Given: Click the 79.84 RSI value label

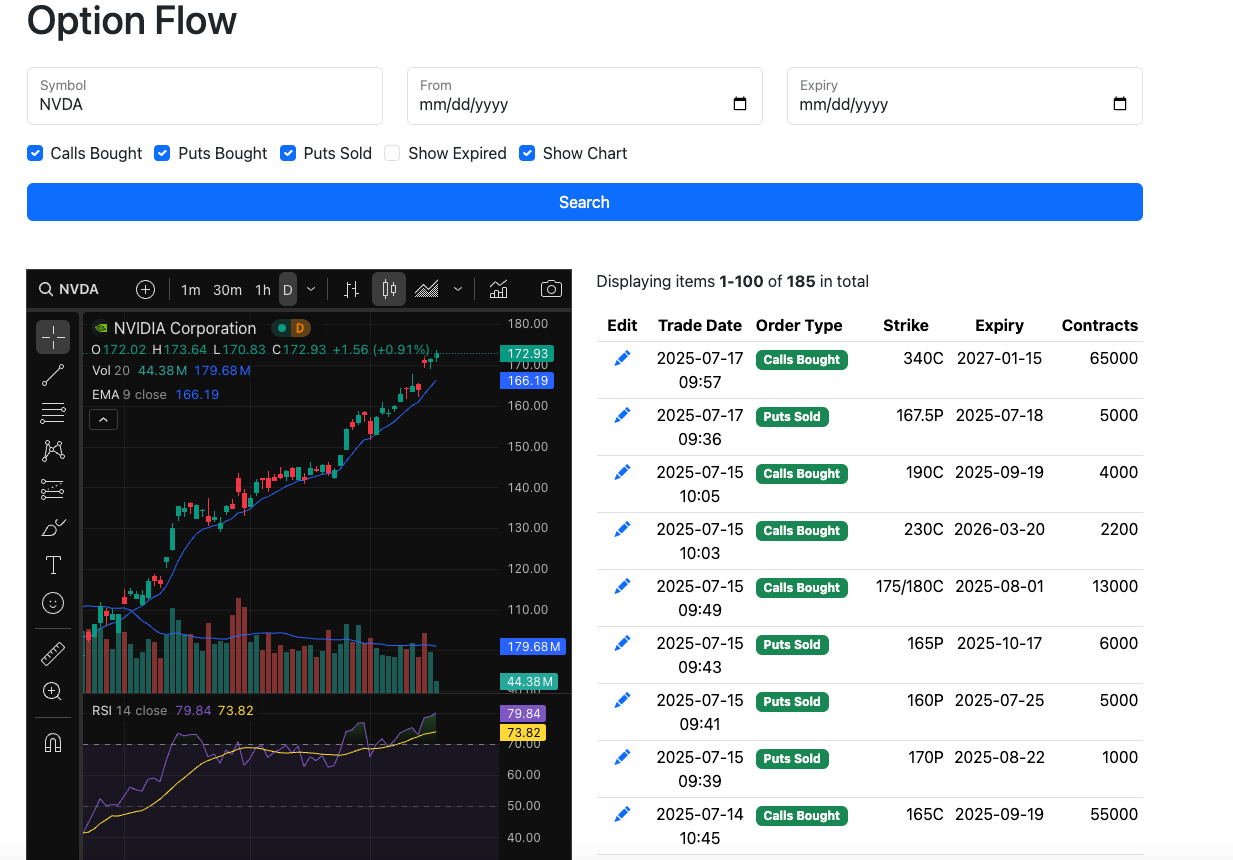Looking at the screenshot, I should coord(524,713).
